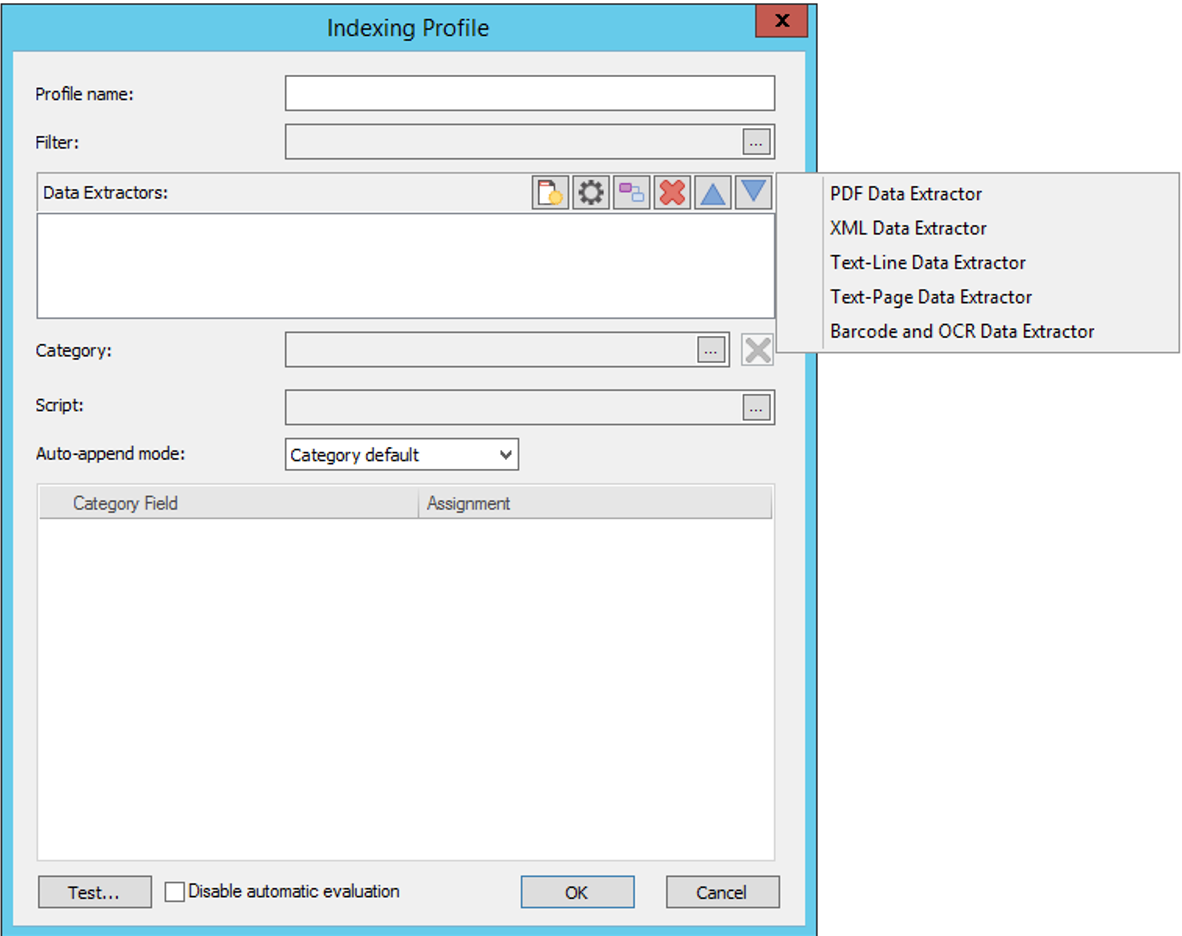
Task: Click inside the Profile name field
Action: click(x=530, y=92)
